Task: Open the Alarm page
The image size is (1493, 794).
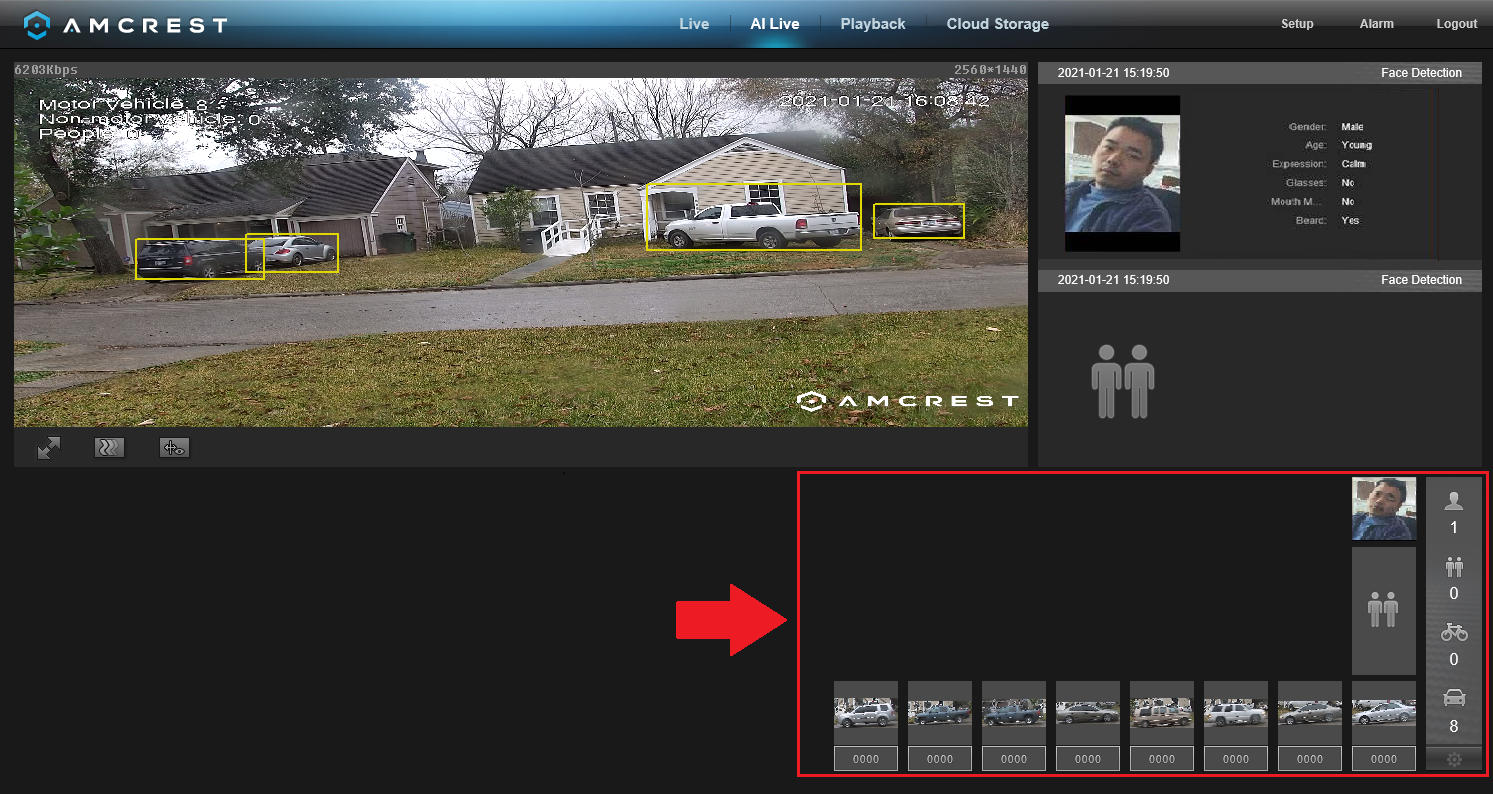Action: click(x=1376, y=24)
